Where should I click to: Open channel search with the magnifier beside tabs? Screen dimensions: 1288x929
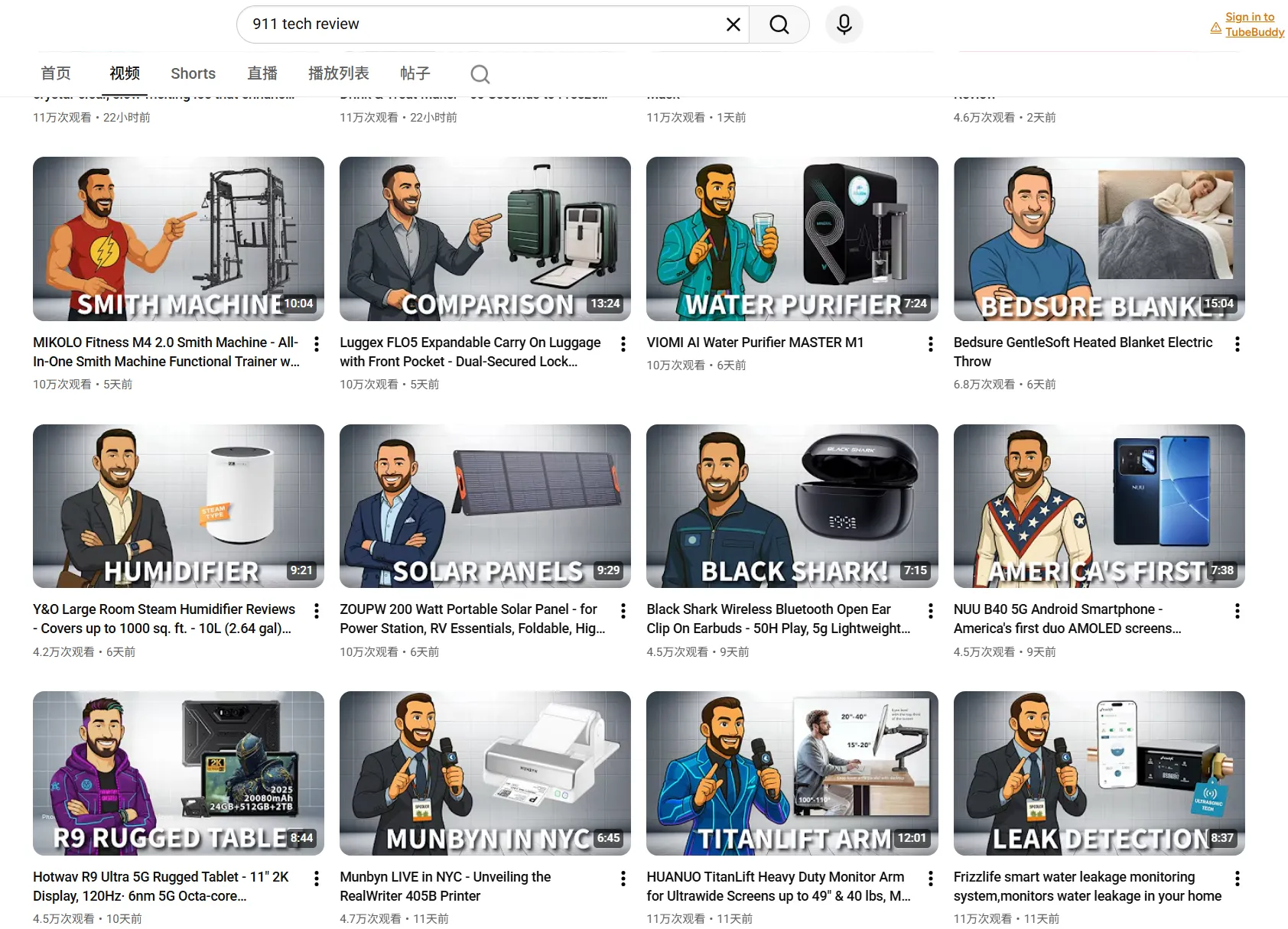point(480,73)
